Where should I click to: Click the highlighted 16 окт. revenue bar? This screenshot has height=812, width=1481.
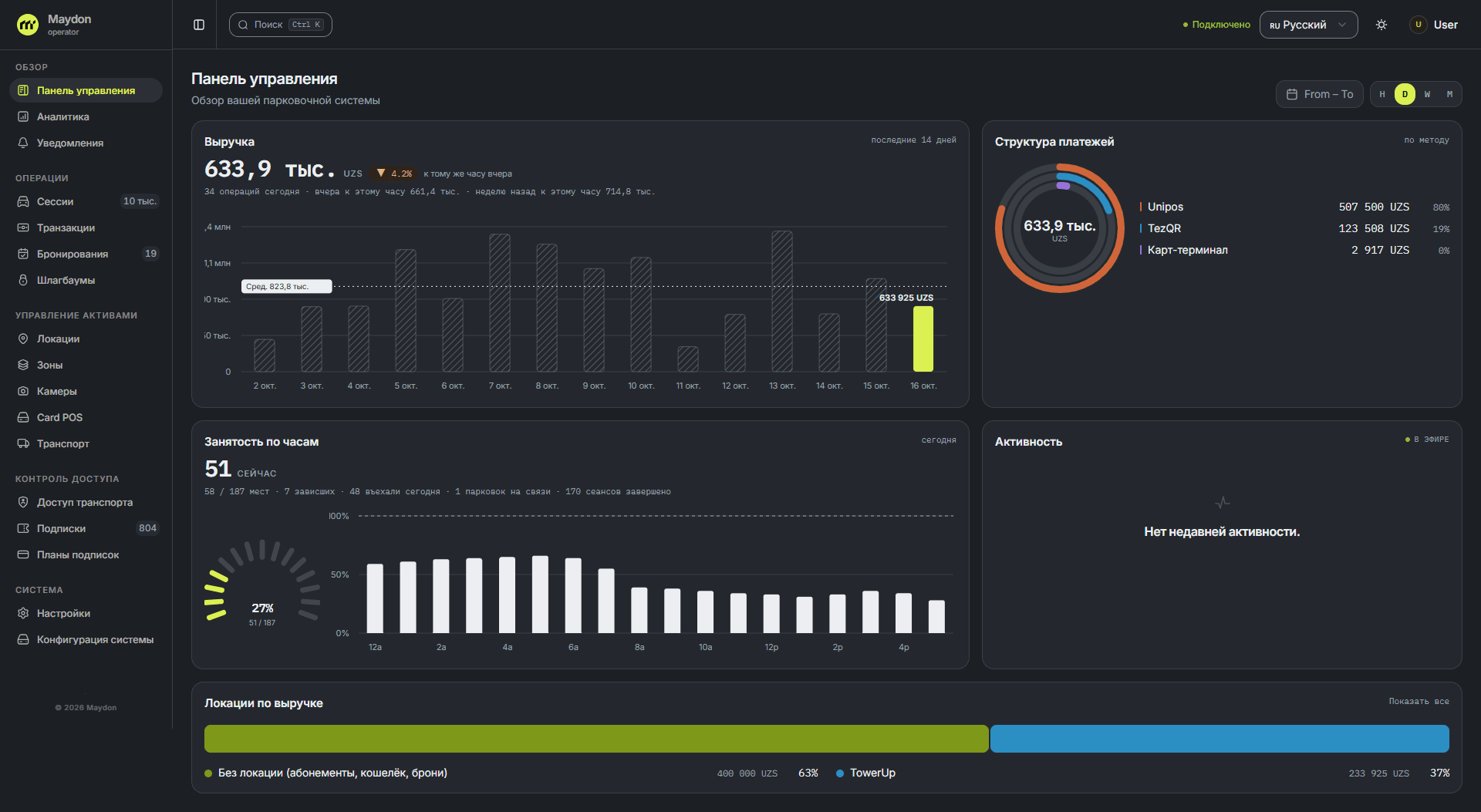[x=923, y=339]
